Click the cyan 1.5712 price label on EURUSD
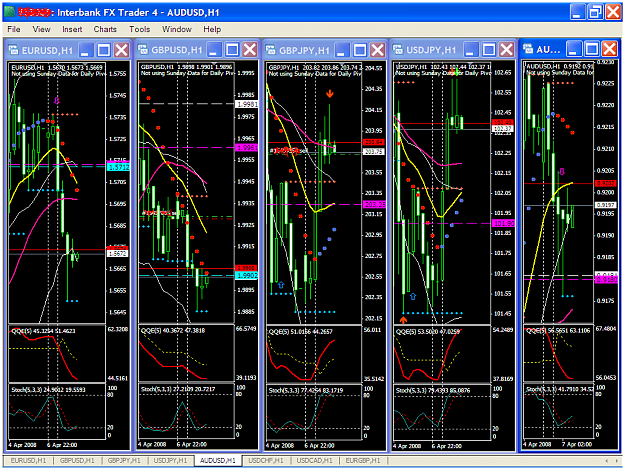The width and height of the screenshot is (625, 470). coord(118,167)
